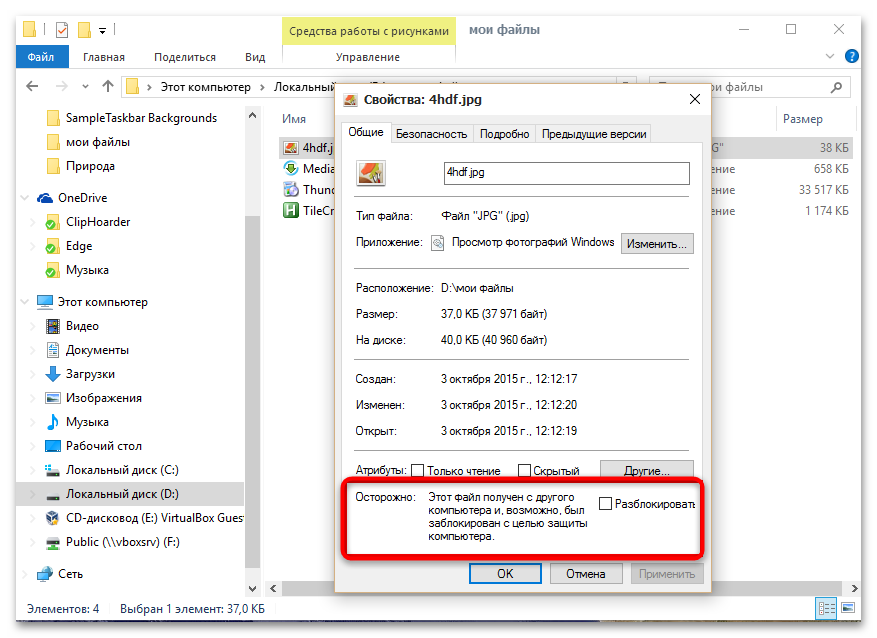Screen dimensions: 877x638
Task: Open the CD-дисковод (E:) VirtualBox icon
Action: click(53, 518)
